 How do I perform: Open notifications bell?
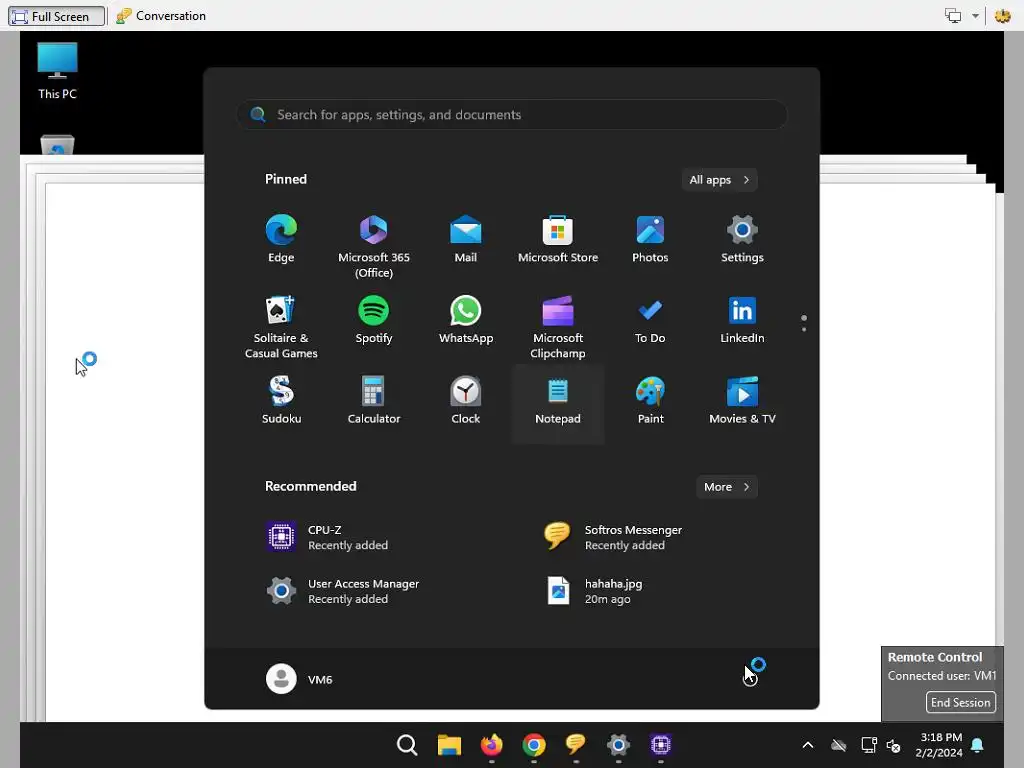[x=978, y=745]
